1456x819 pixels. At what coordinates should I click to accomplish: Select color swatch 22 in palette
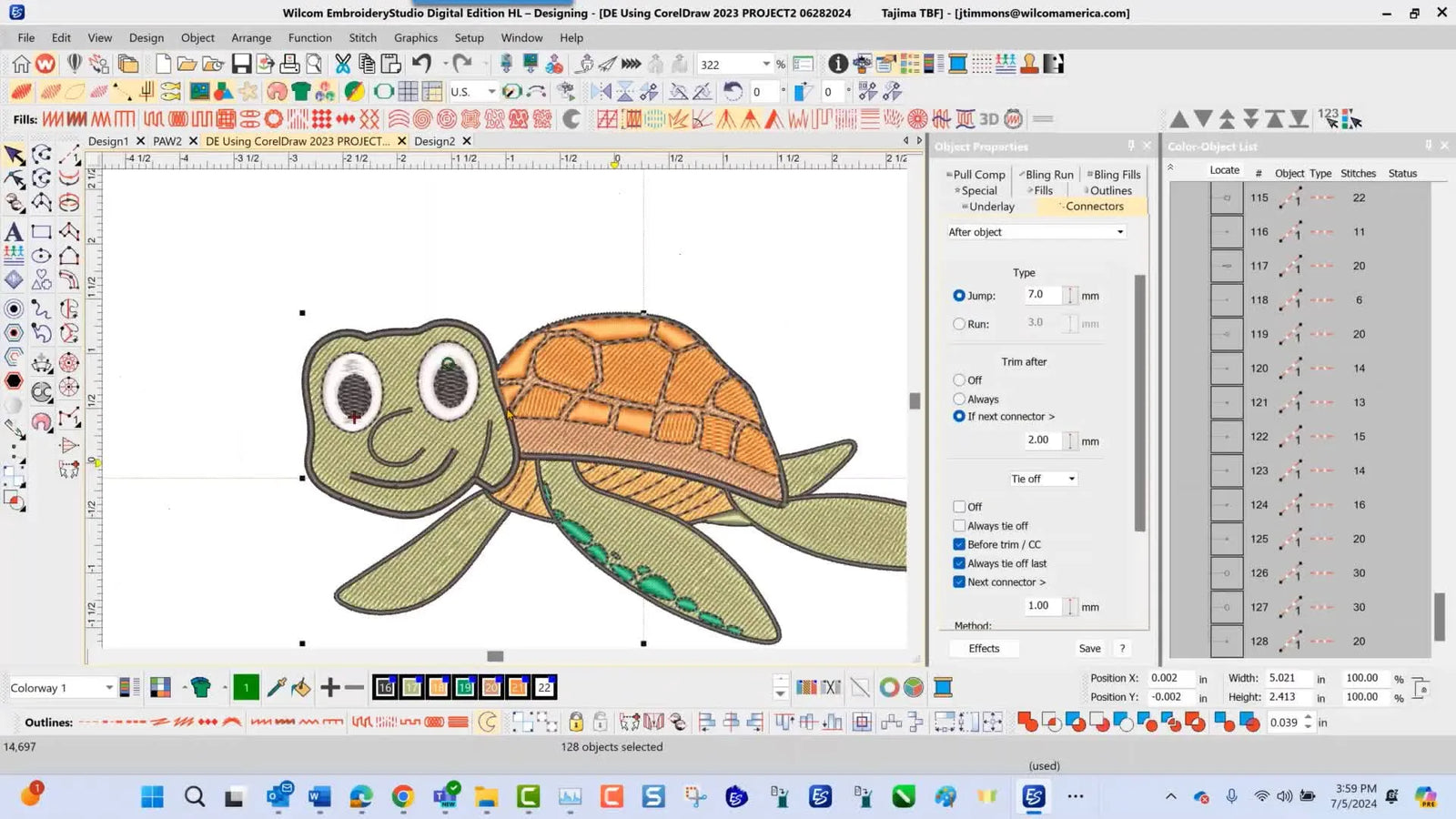[544, 687]
